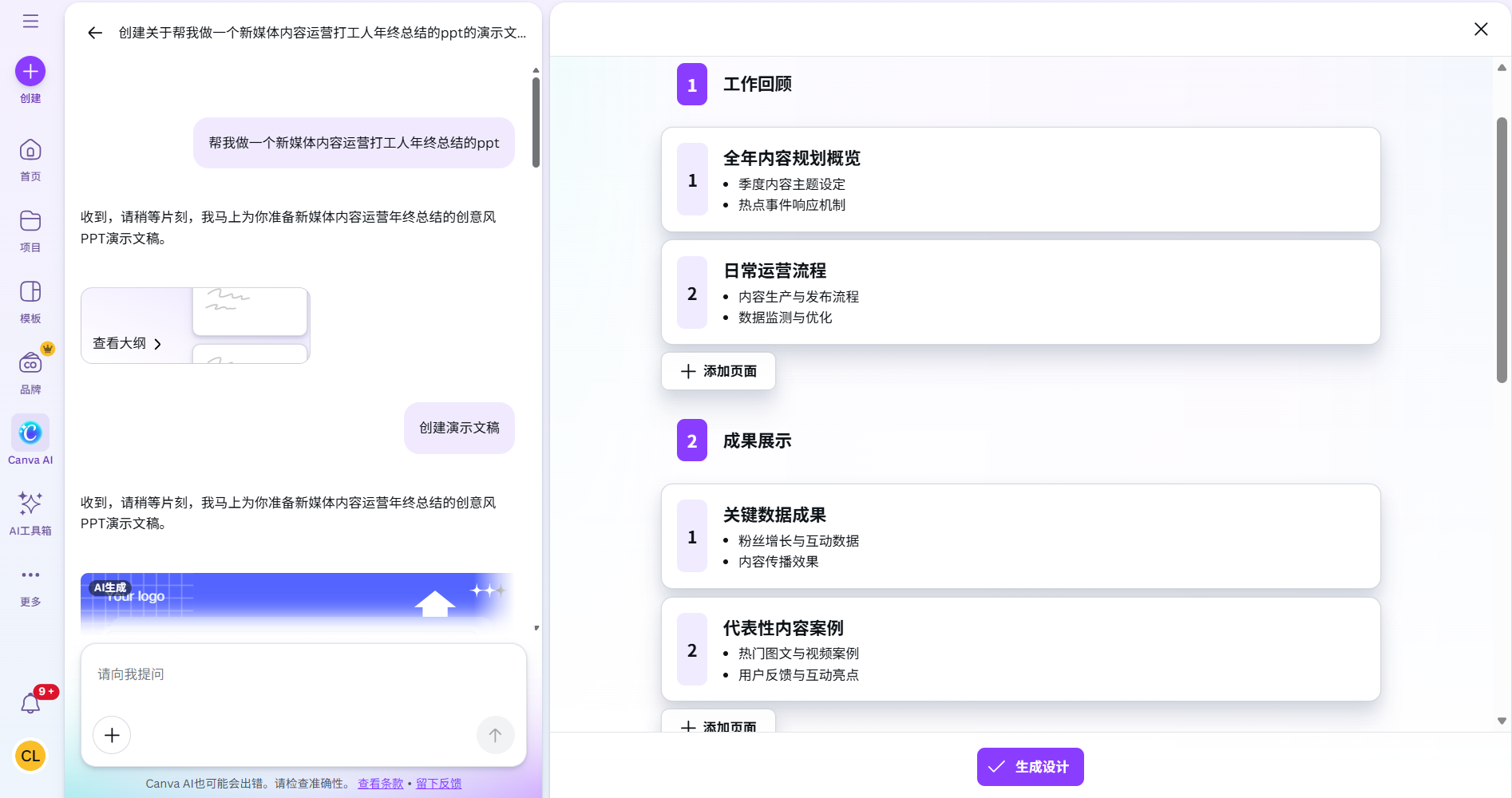Click 生成设计 to generate the design
This screenshot has width=1512, height=798.
[x=1029, y=766]
